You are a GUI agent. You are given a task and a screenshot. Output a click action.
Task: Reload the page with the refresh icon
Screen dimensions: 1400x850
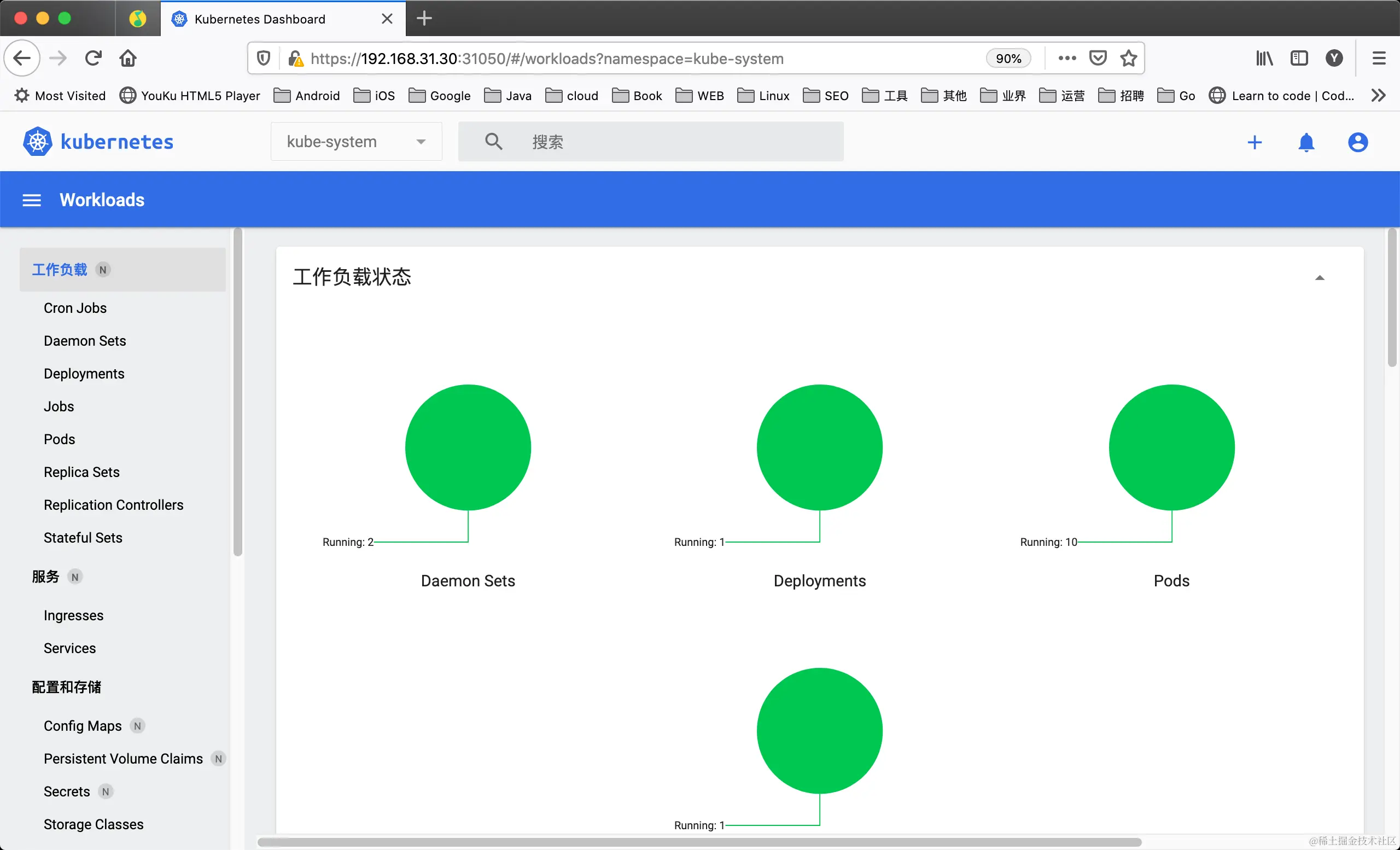click(93, 58)
